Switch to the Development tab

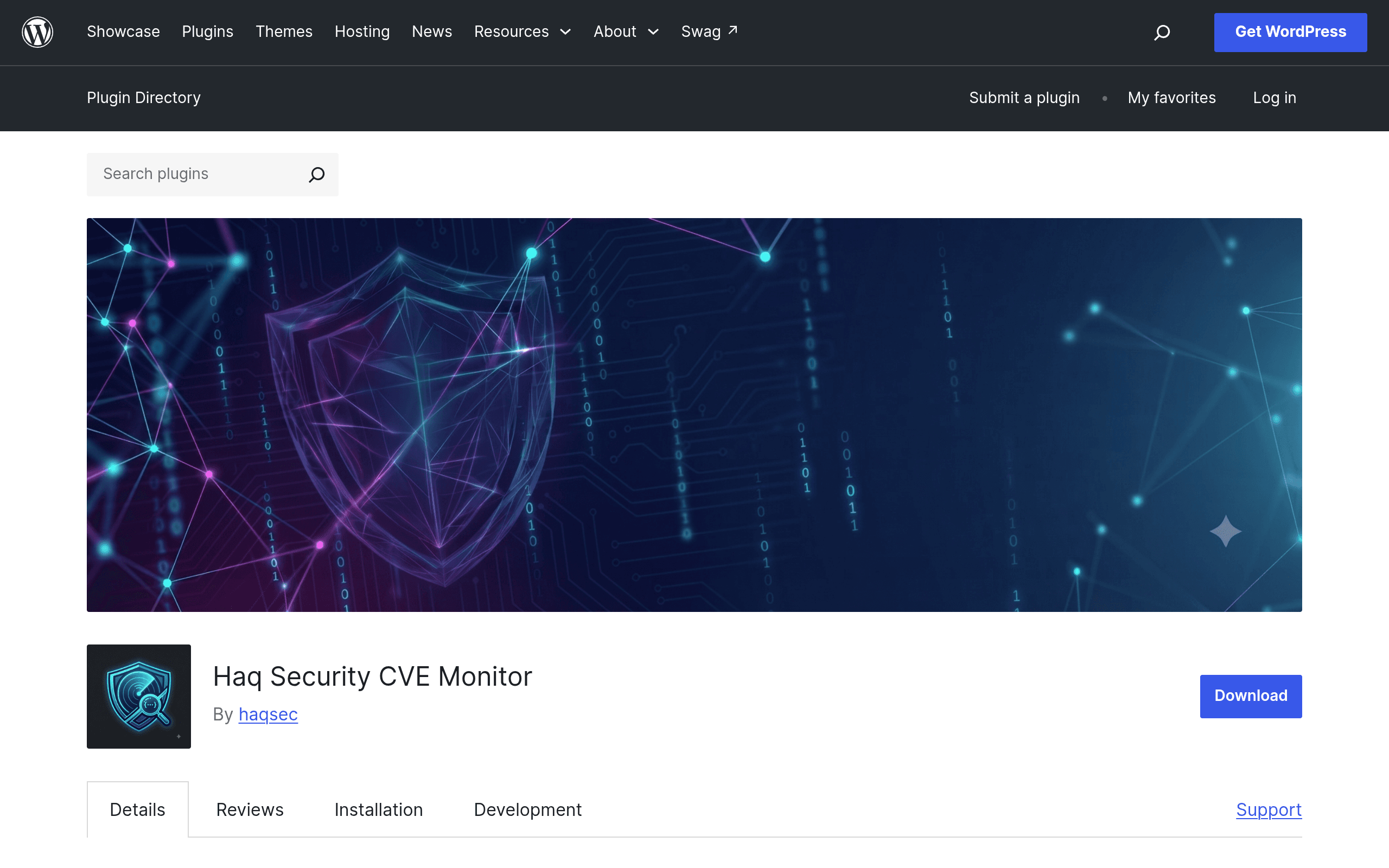[x=528, y=809]
